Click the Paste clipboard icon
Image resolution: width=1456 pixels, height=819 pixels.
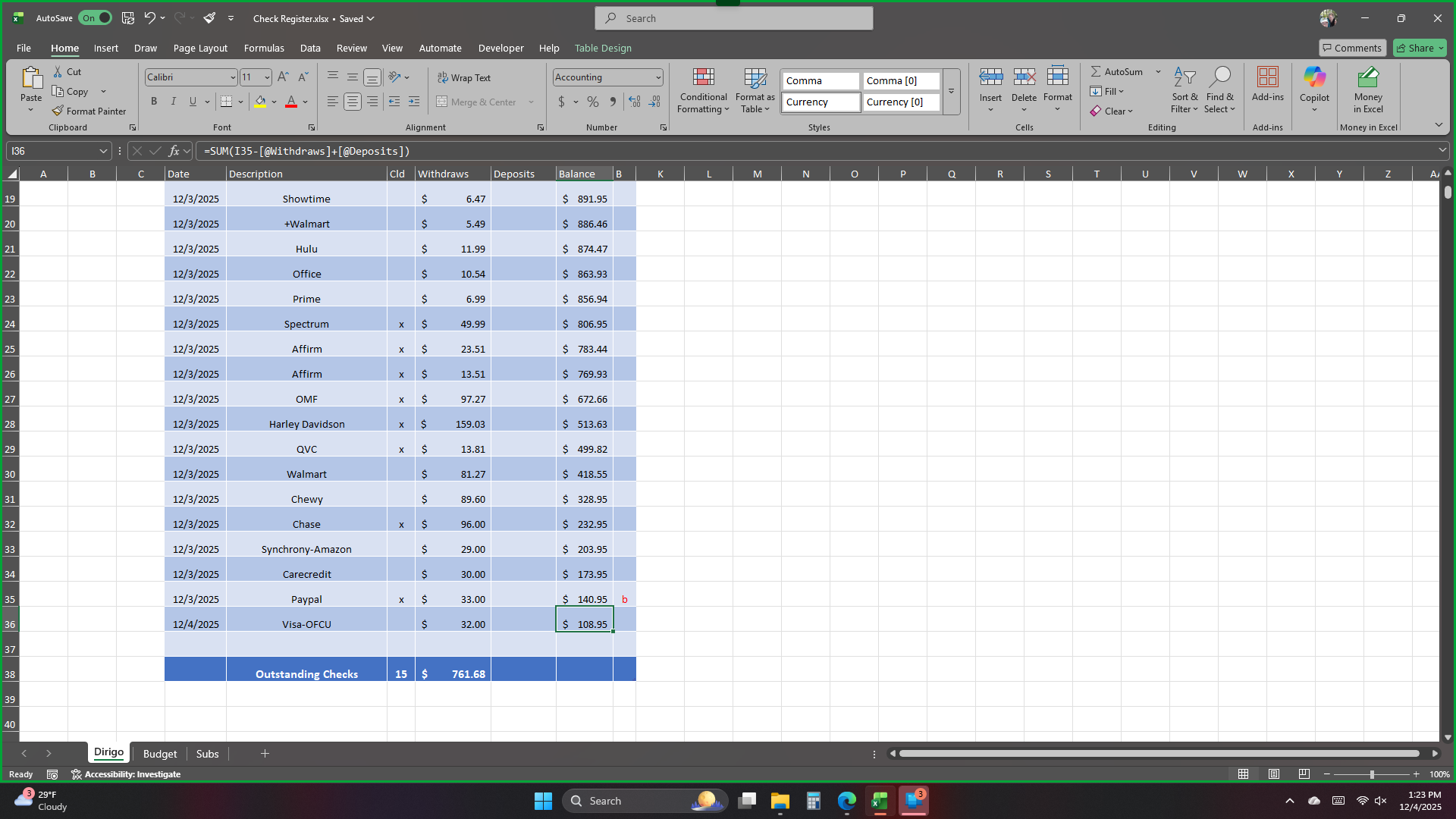(x=31, y=78)
